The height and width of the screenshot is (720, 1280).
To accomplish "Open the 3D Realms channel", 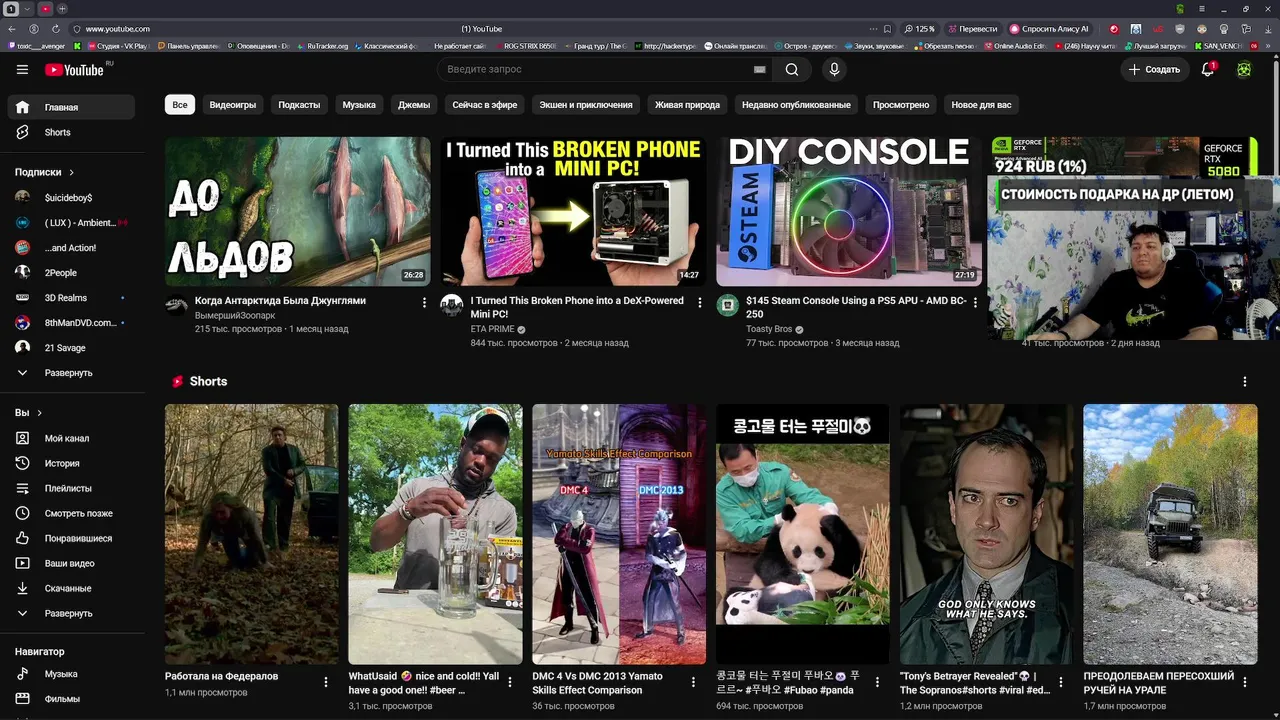I will tap(72, 298).
